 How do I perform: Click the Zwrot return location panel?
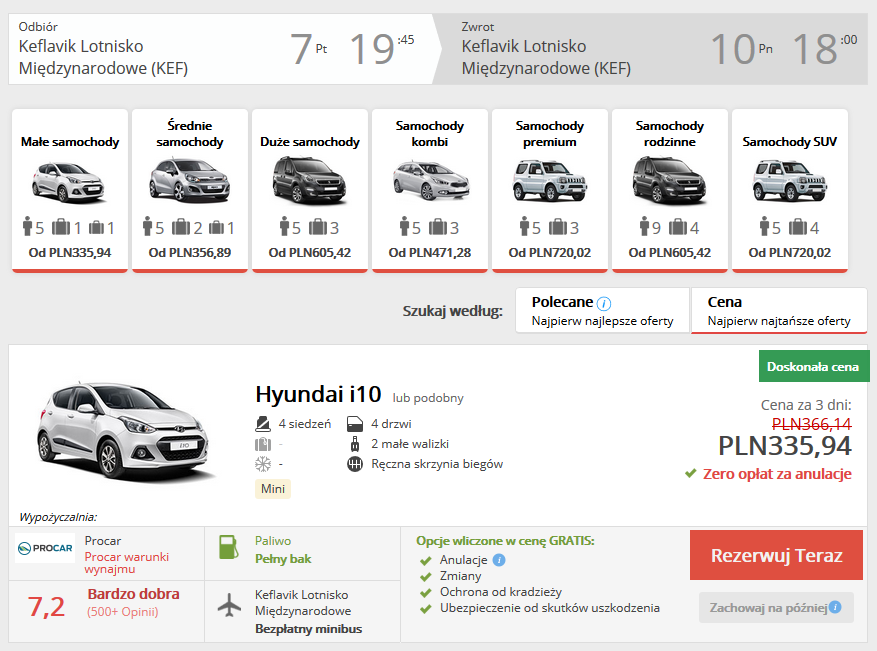coord(651,49)
